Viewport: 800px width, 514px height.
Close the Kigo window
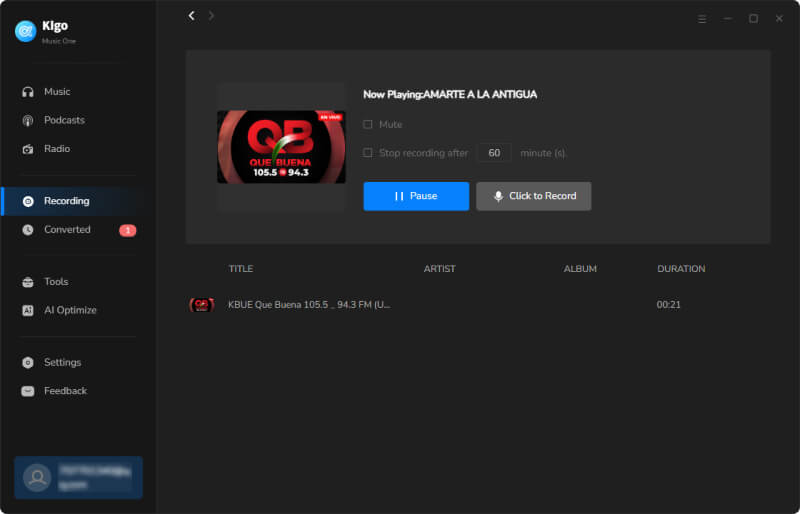779,19
